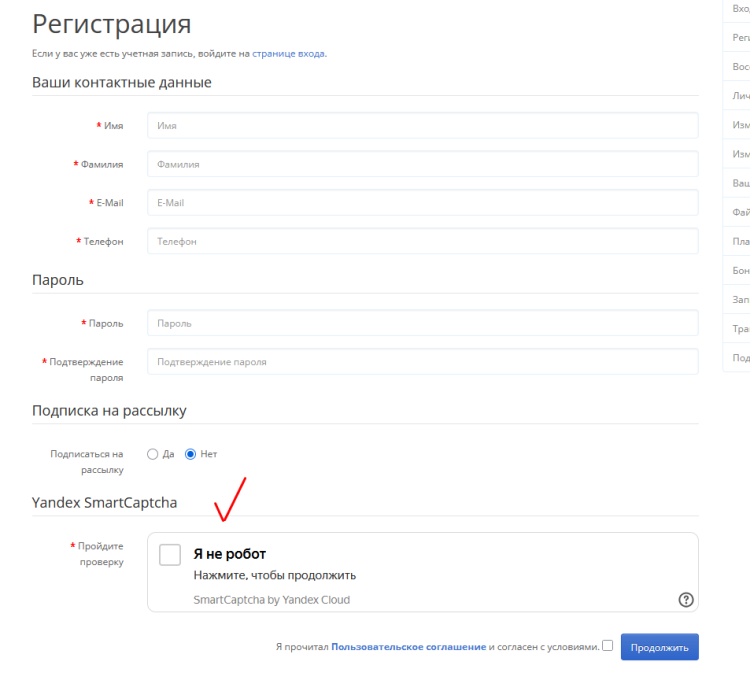
Task: Select the "Реги…" sidebar menu entry
Action: tap(740, 37)
